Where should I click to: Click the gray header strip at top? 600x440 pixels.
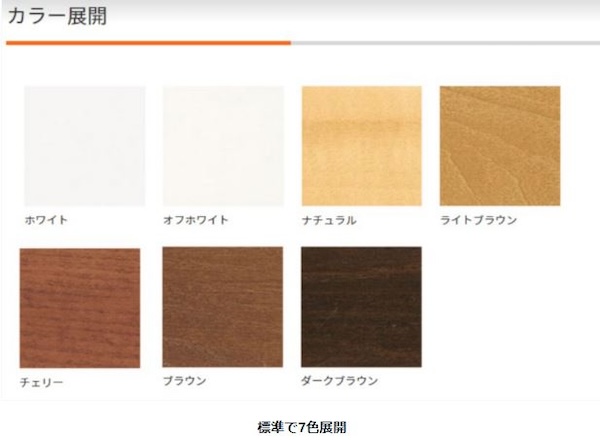point(300,3)
